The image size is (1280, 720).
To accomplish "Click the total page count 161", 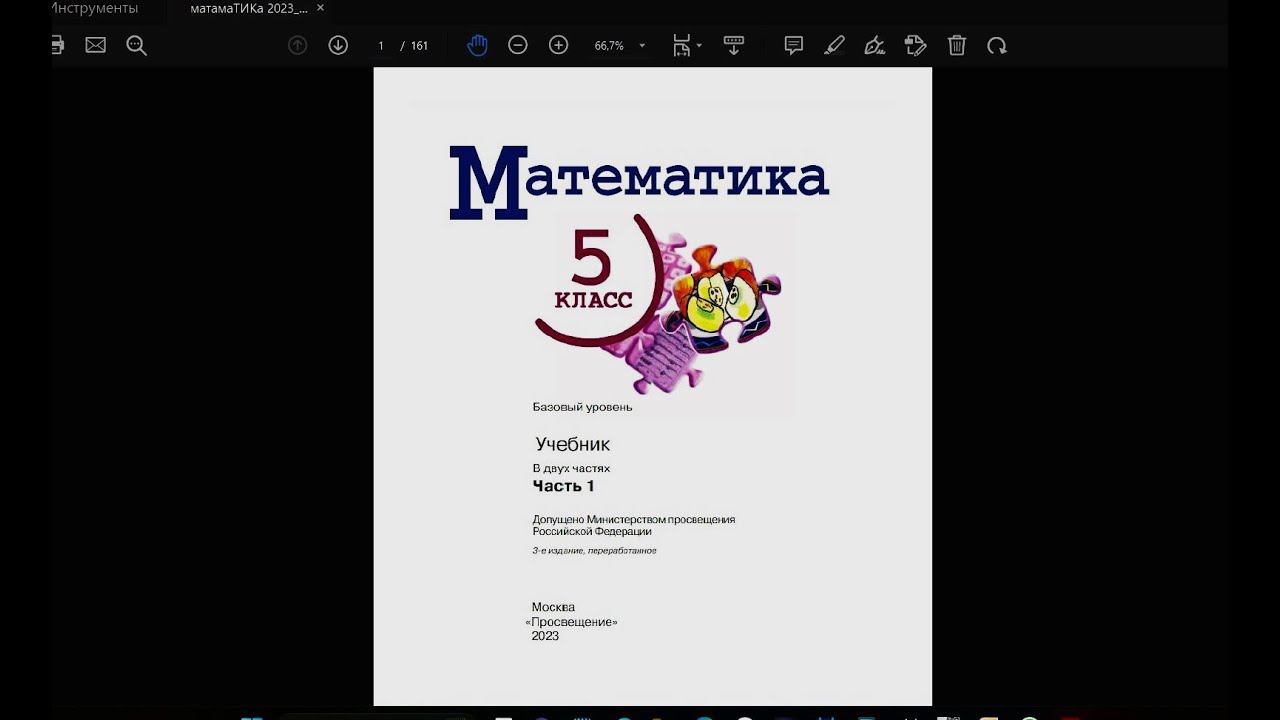I will click(x=419, y=46).
